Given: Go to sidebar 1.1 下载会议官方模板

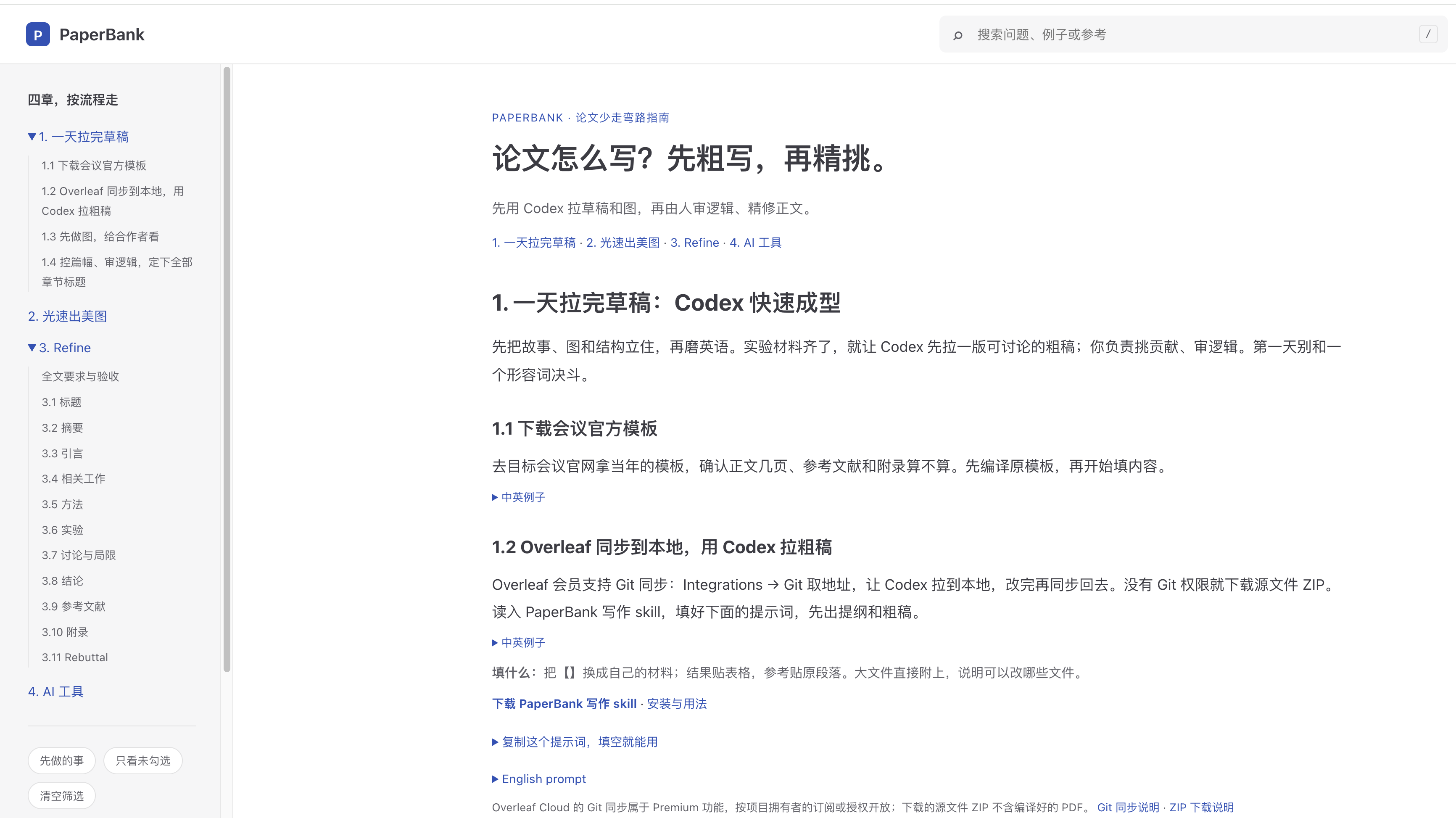Looking at the screenshot, I should click(x=94, y=166).
